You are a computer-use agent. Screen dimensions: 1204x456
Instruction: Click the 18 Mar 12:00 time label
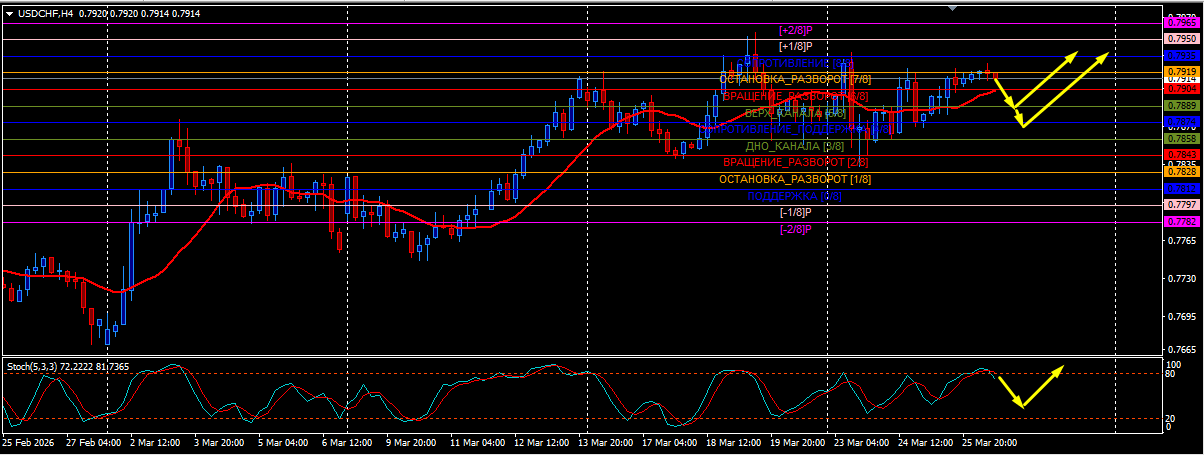[x=735, y=441]
